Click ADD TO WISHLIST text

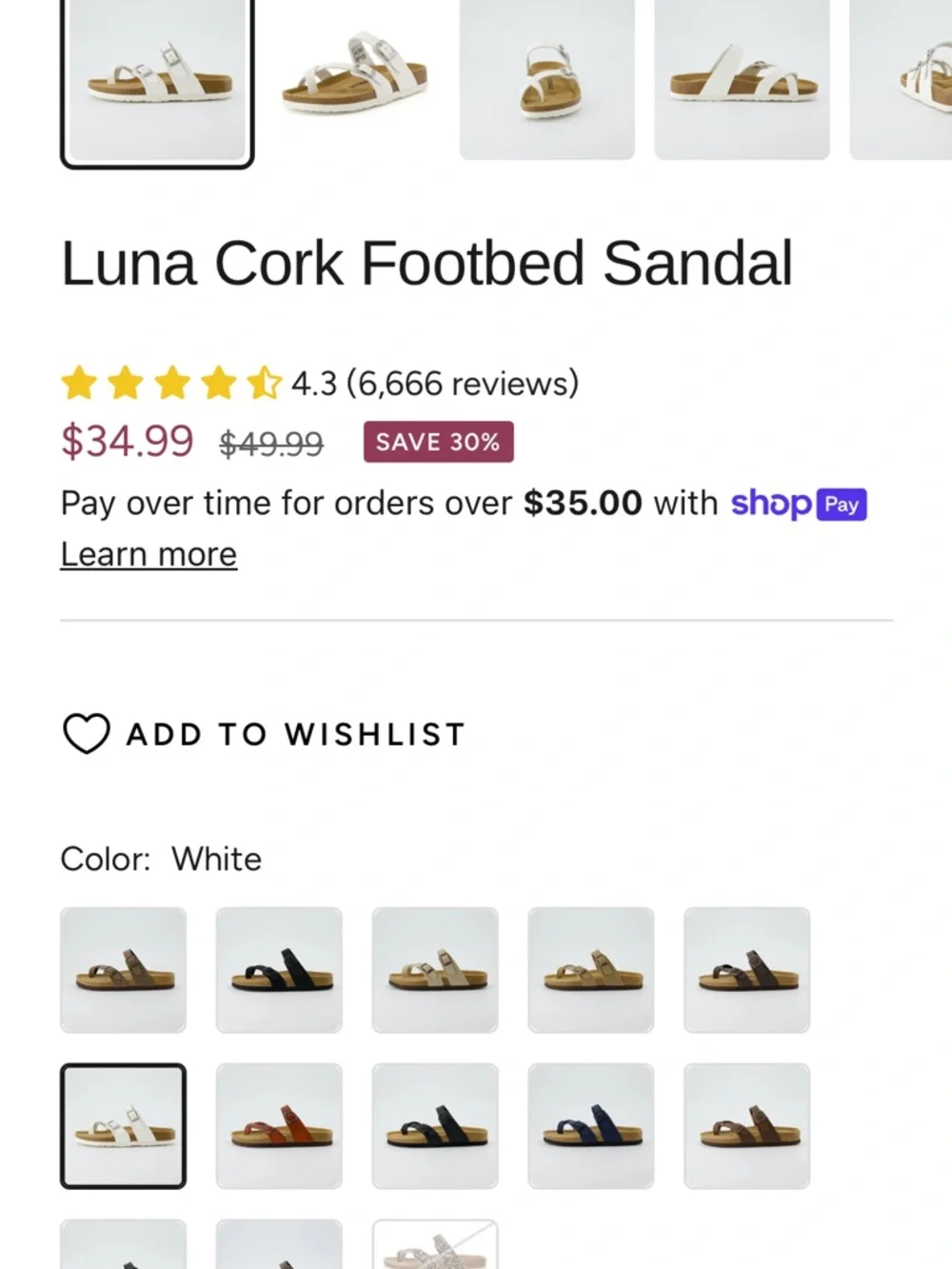tap(296, 735)
